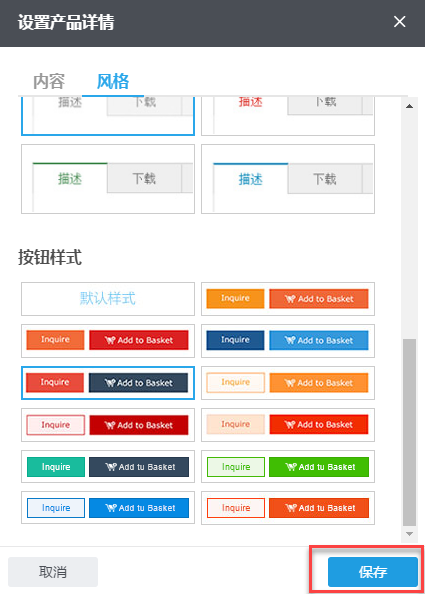Select blue outlined Inquire with blue basket style
The width and height of the screenshot is (425, 594).
pos(108,508)
